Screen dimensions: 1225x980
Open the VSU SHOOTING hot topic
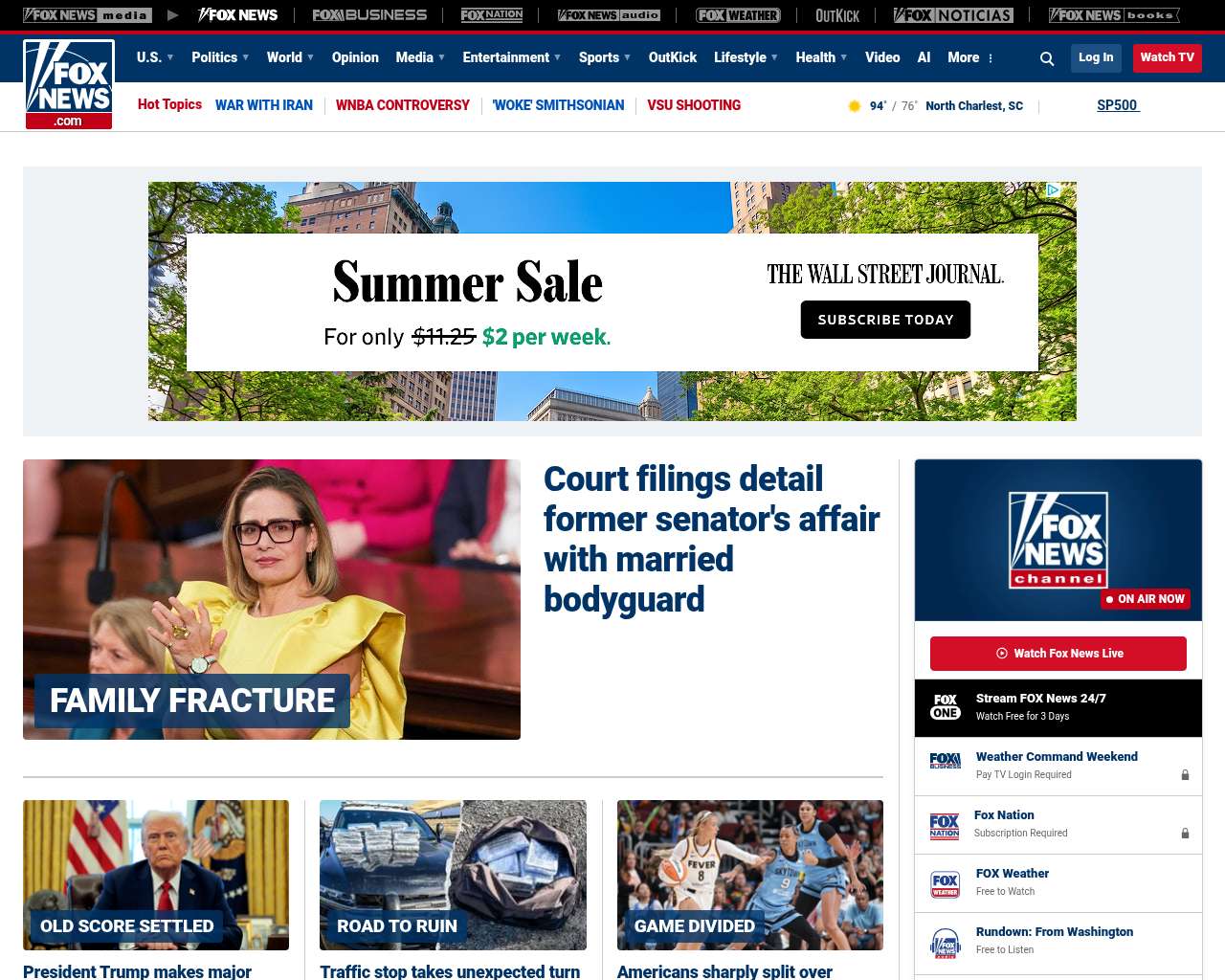pos(694,105)
